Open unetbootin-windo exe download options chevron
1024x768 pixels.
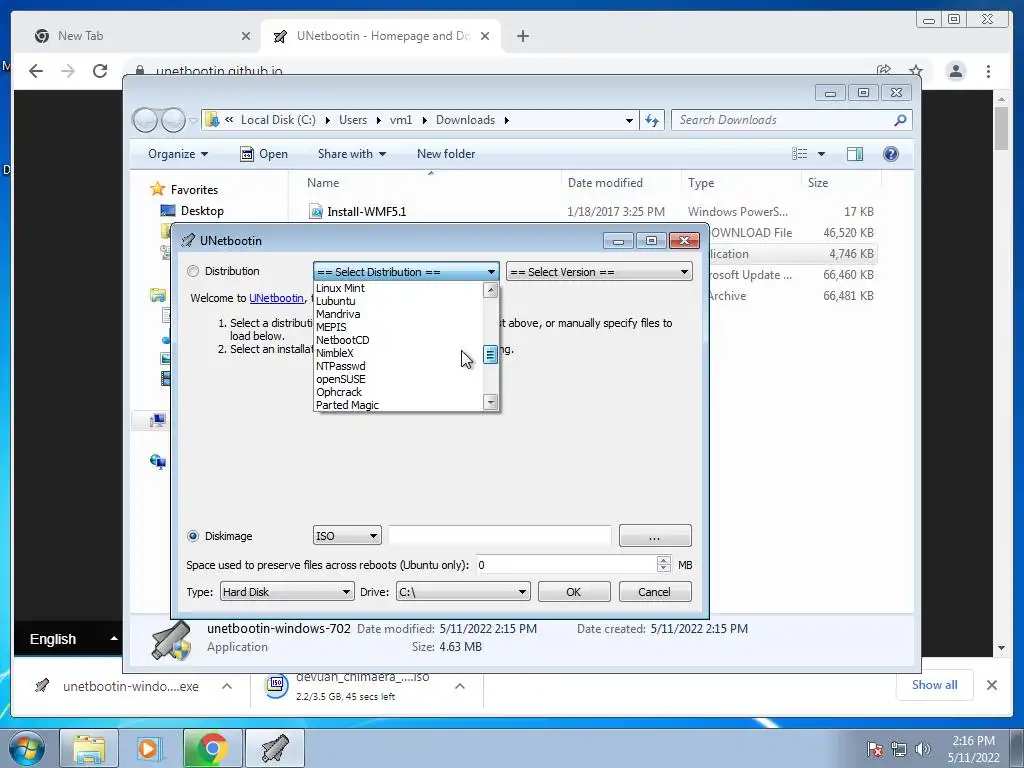(x=227, y=686)
